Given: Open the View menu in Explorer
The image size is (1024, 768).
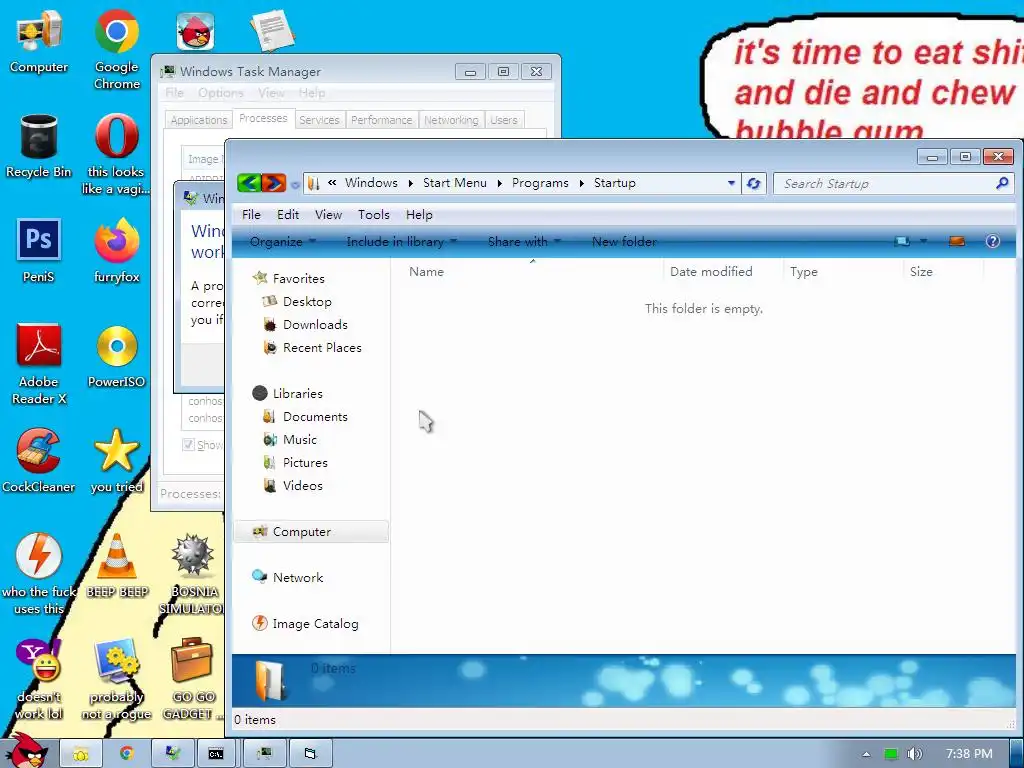Looking at the screenshot, I should [328, 215].
